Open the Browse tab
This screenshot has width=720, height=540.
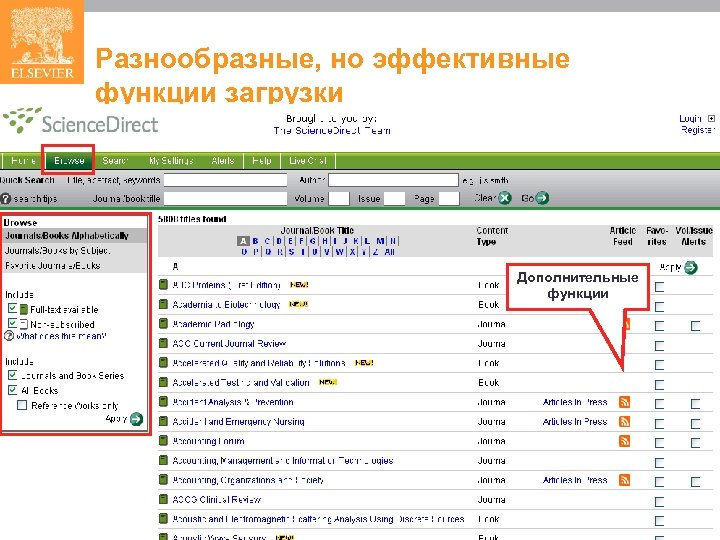pos(69,161)
